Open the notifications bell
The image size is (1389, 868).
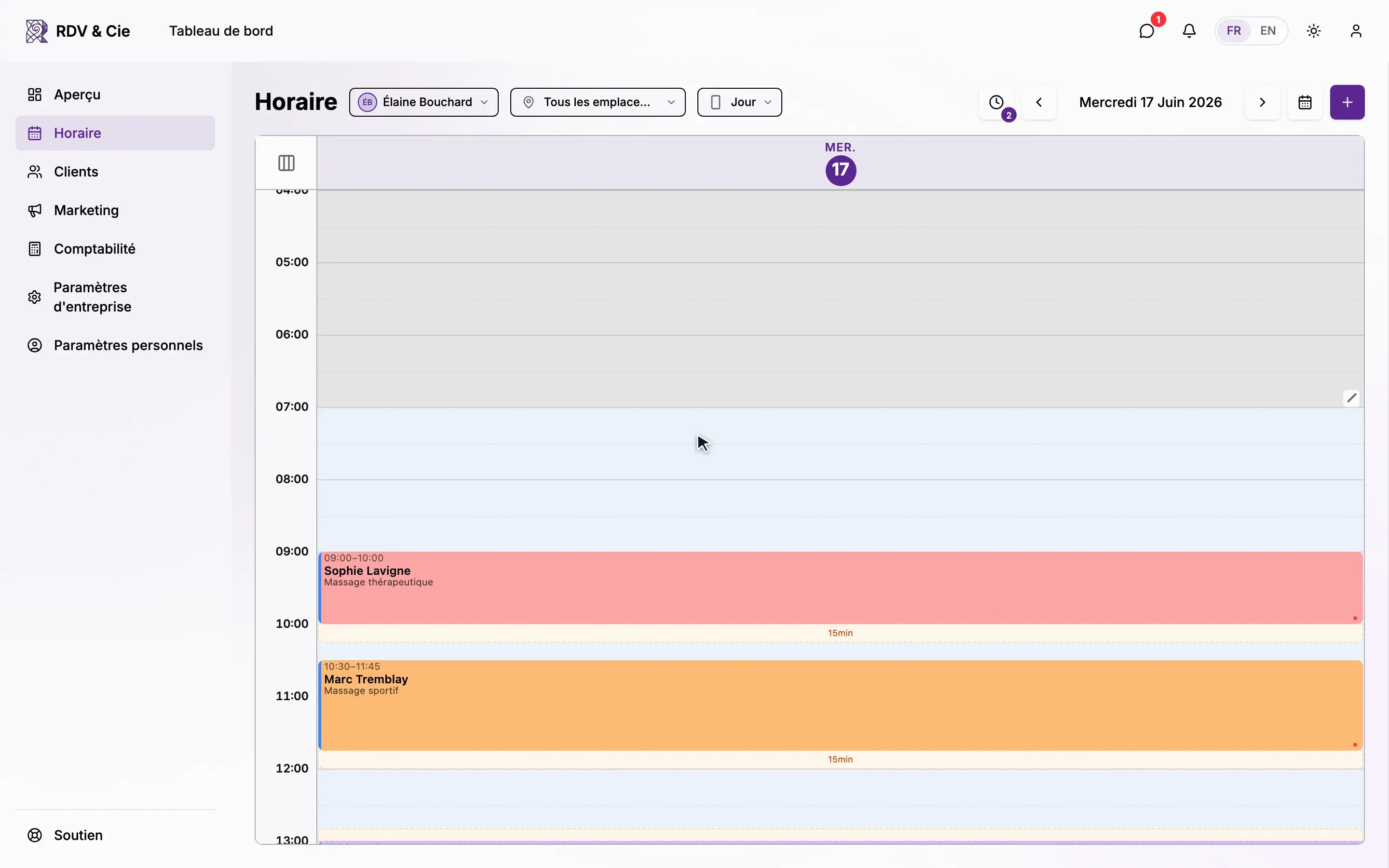(1189, 31)
